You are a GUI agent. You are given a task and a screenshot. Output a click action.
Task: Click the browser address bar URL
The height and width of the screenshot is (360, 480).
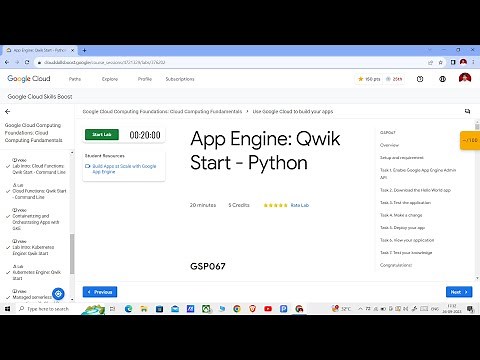point(104,62)
